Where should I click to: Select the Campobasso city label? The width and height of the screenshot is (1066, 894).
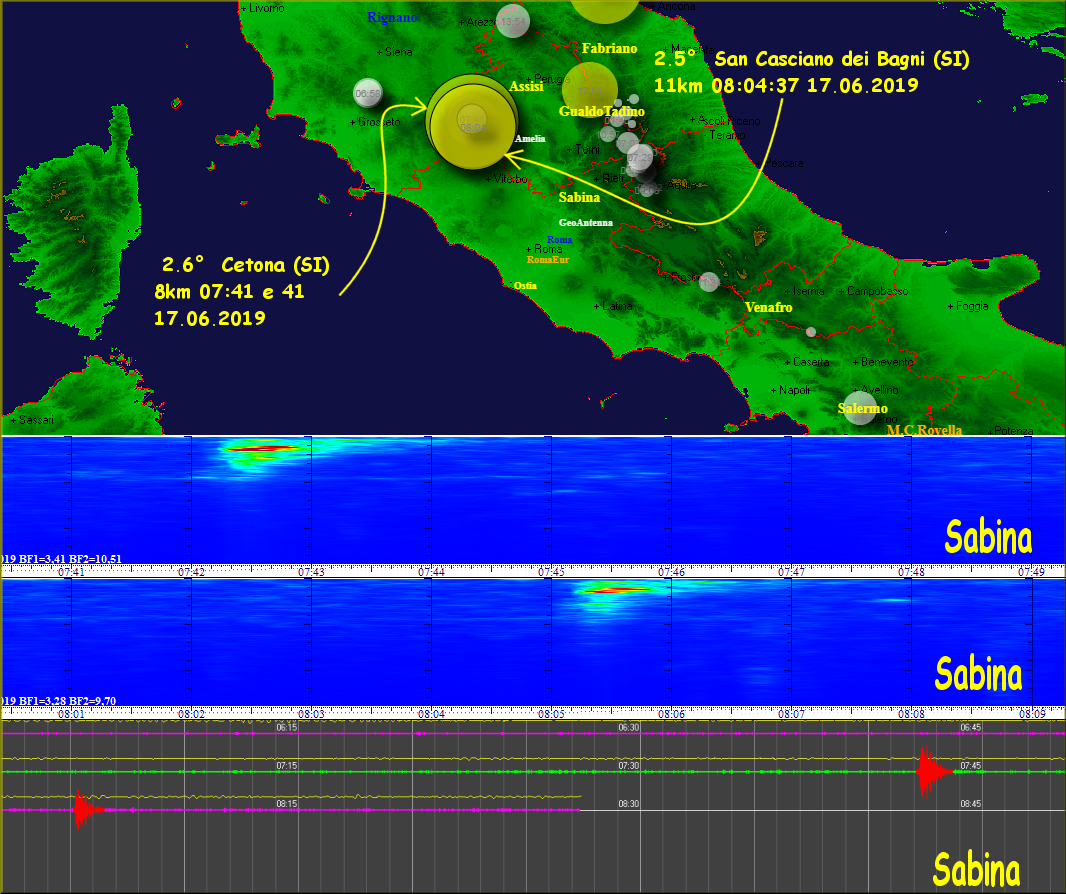coord(874,291)
